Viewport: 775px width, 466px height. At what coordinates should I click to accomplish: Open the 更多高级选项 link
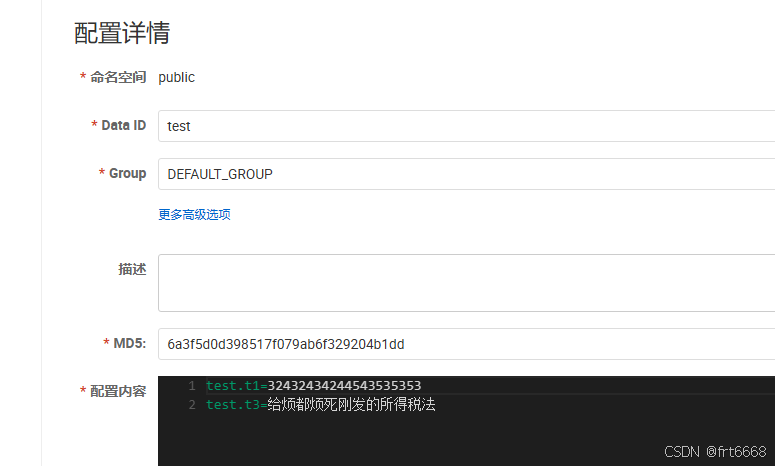(x=194, y=214)
